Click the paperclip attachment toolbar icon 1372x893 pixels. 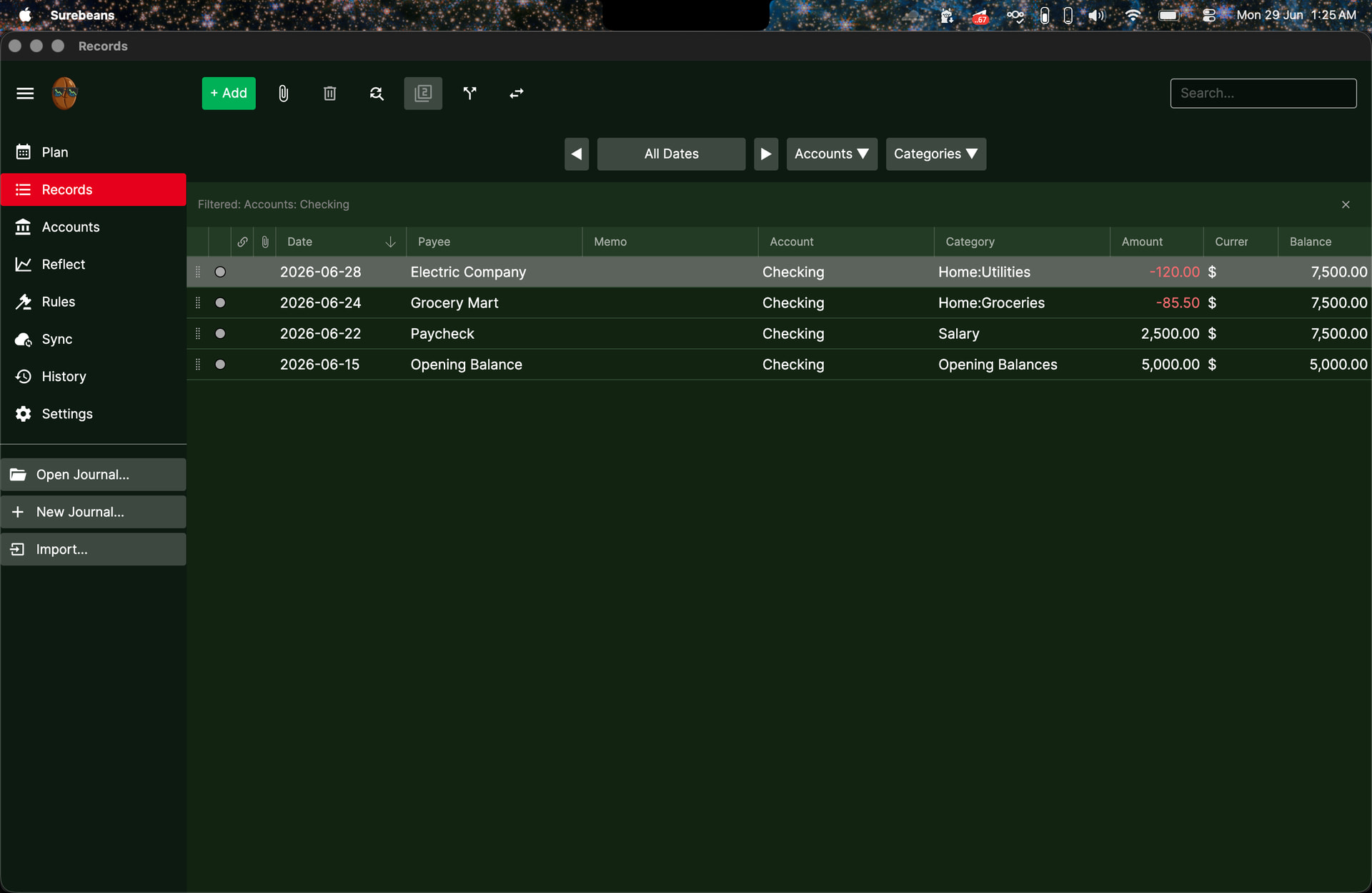(x=283, y=94)
